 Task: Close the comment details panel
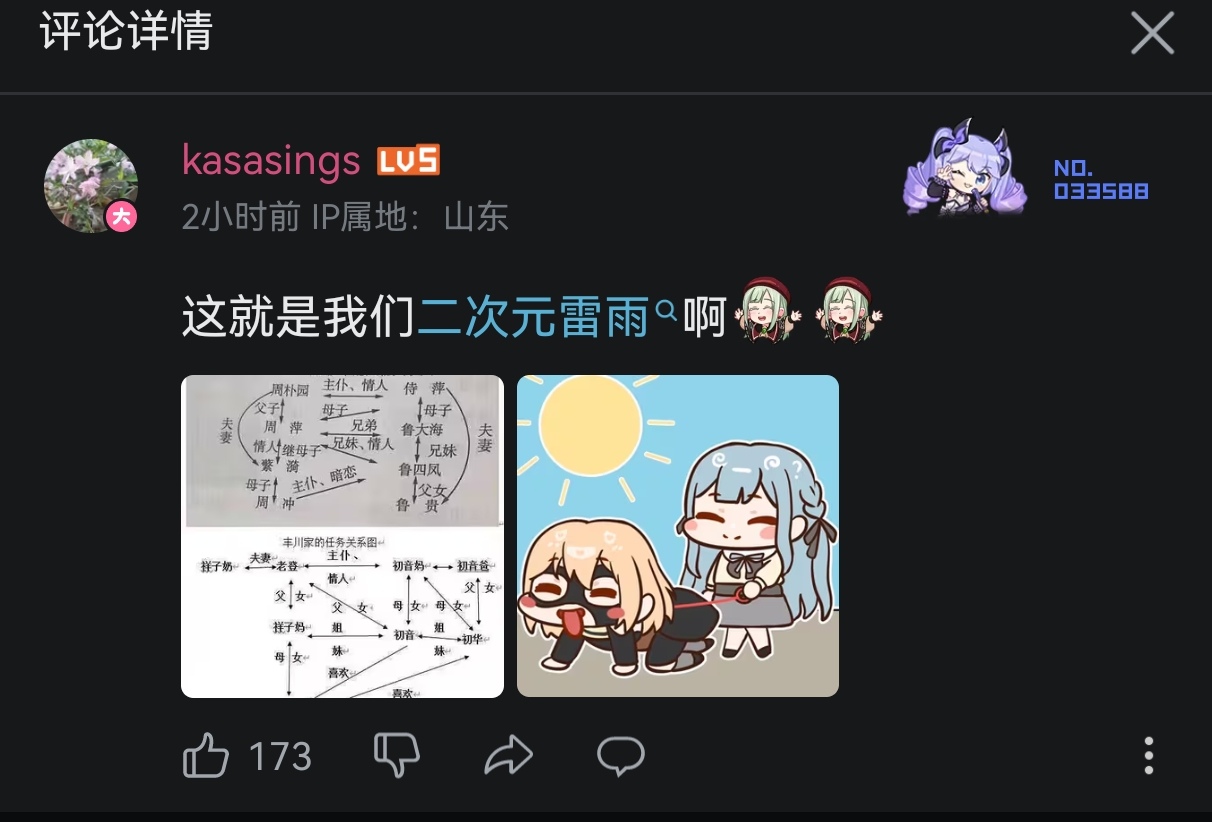pyautogui.click(x=1152, y=35)
